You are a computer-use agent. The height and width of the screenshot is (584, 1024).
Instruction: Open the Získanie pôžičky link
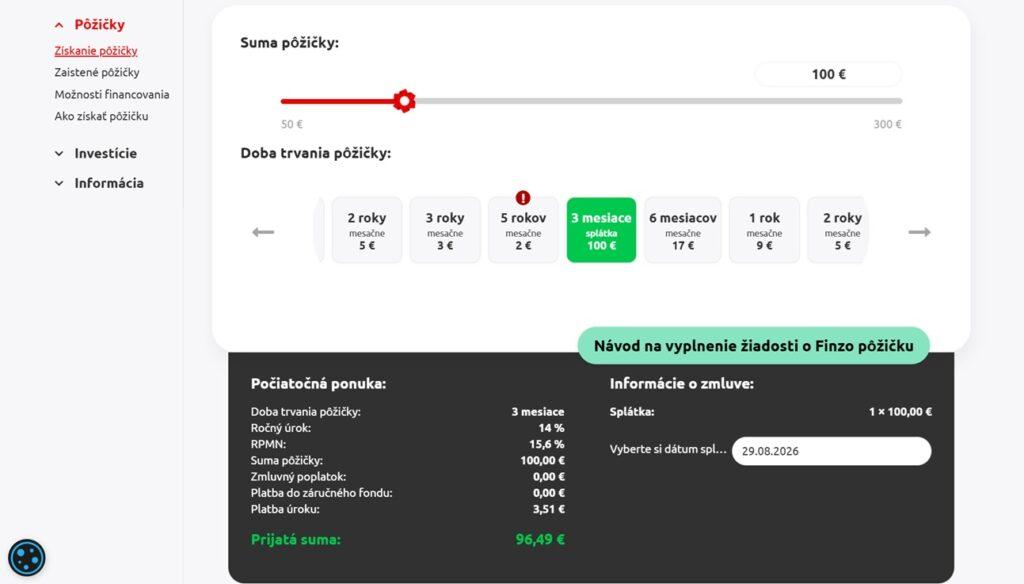coord(96,50)
